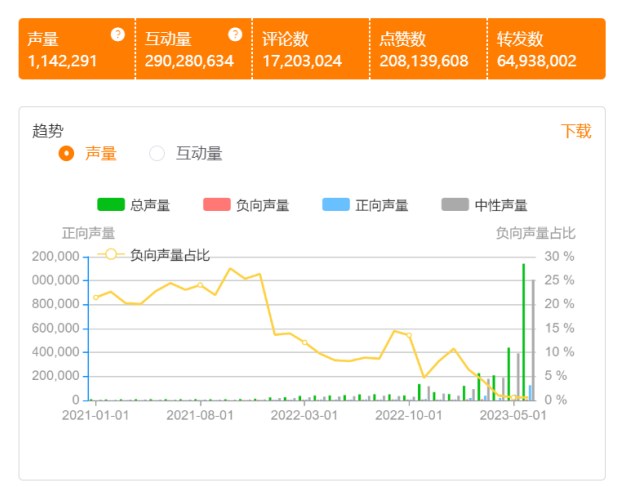Click the 正向声量 legend label text

click(x=382, y=205)
